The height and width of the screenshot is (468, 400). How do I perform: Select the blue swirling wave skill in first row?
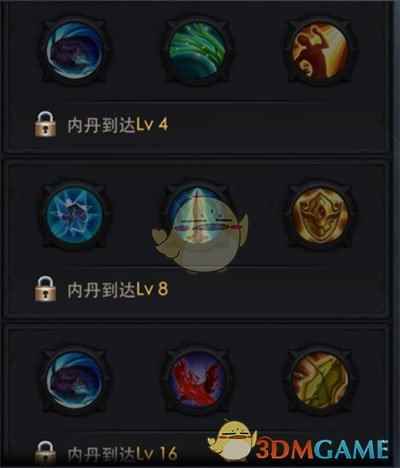75,51
